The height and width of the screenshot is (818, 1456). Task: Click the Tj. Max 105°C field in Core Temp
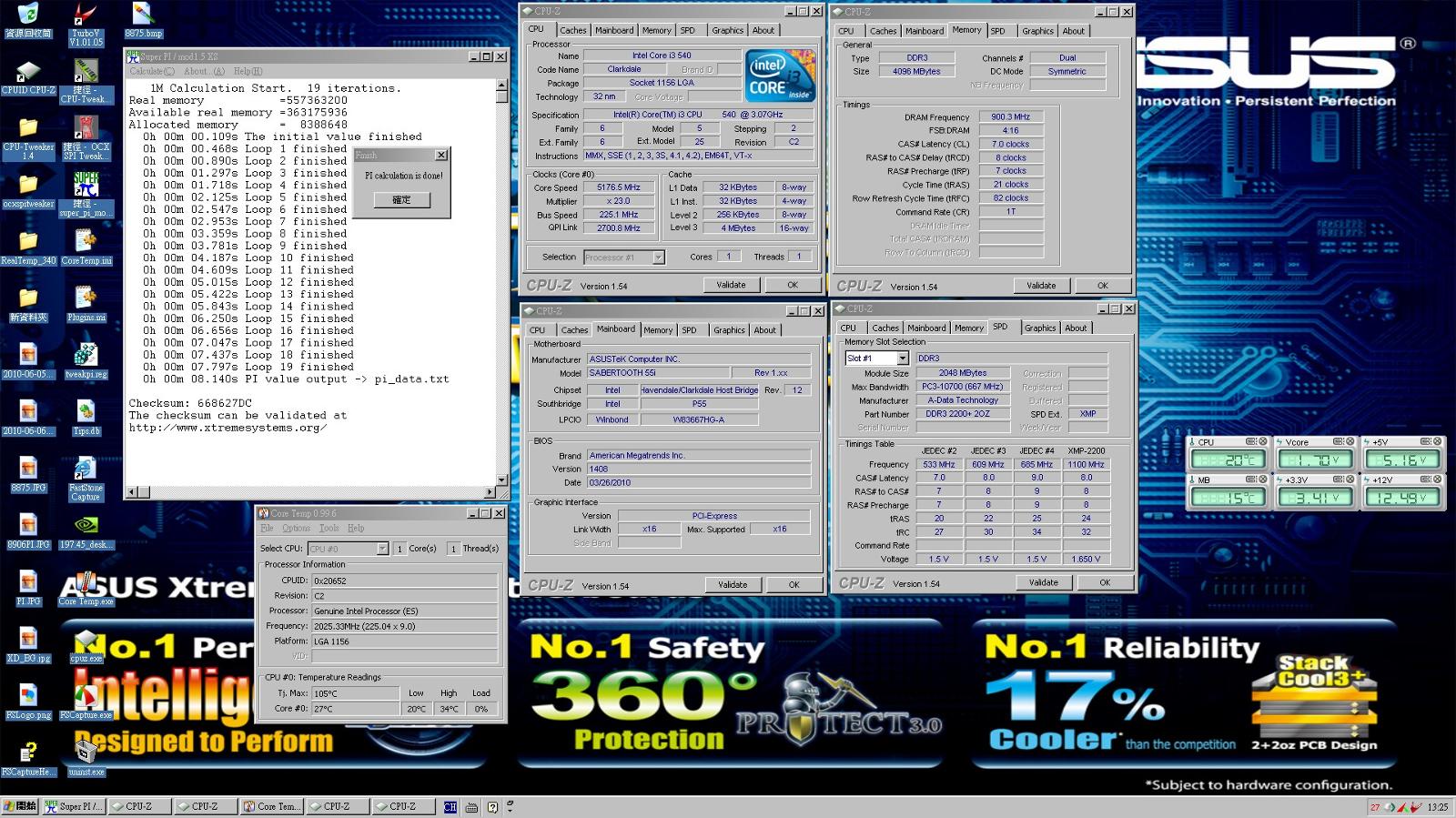tap(355, 693)
